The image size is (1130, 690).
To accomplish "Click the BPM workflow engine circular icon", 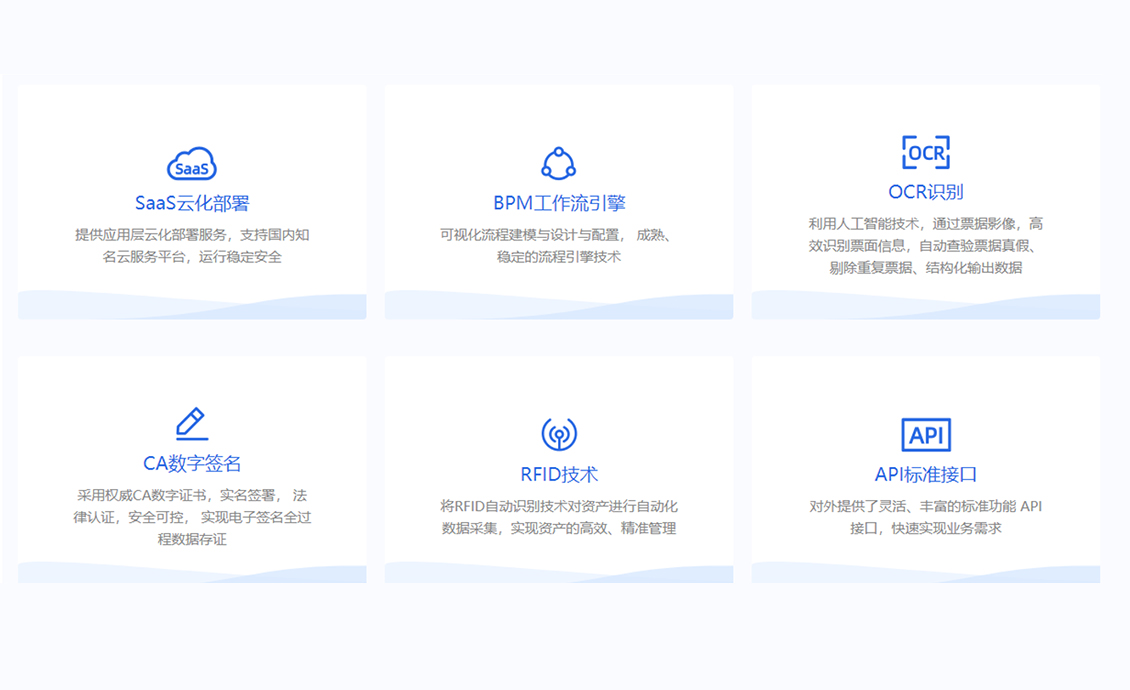I will (559, 164).
